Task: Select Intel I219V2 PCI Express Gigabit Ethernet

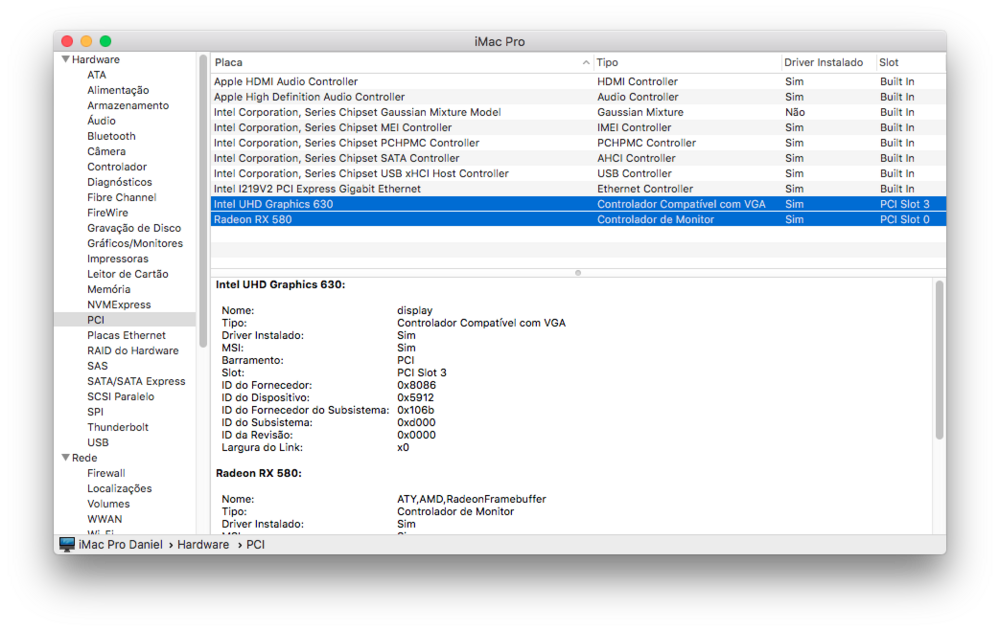Action: click(x=317, y=189)
